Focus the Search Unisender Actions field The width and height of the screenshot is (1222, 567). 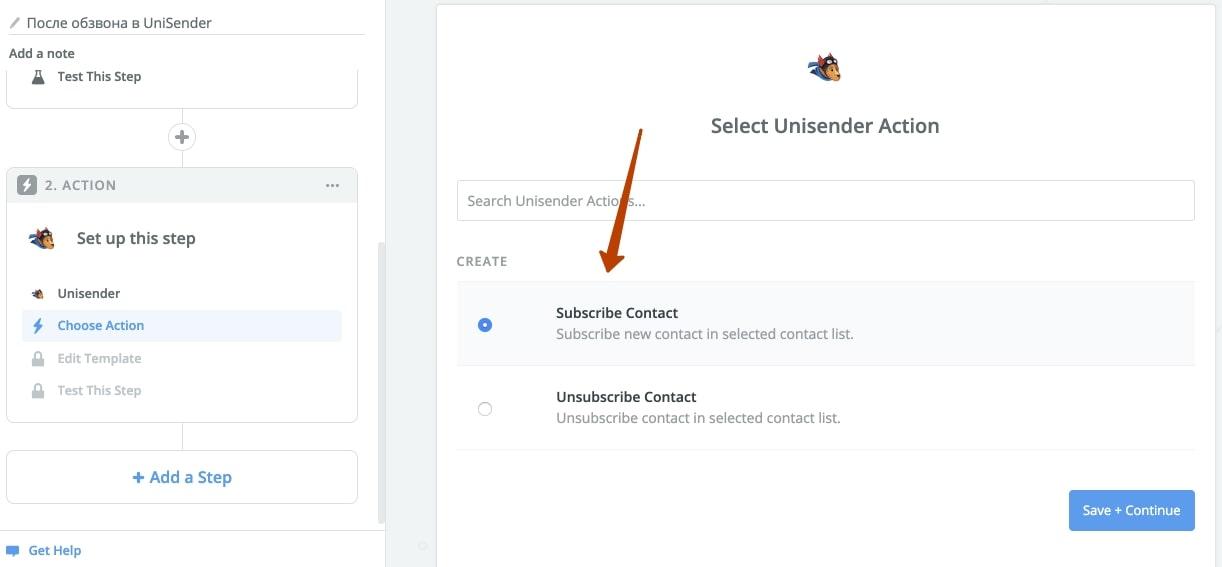coord(825,200)
